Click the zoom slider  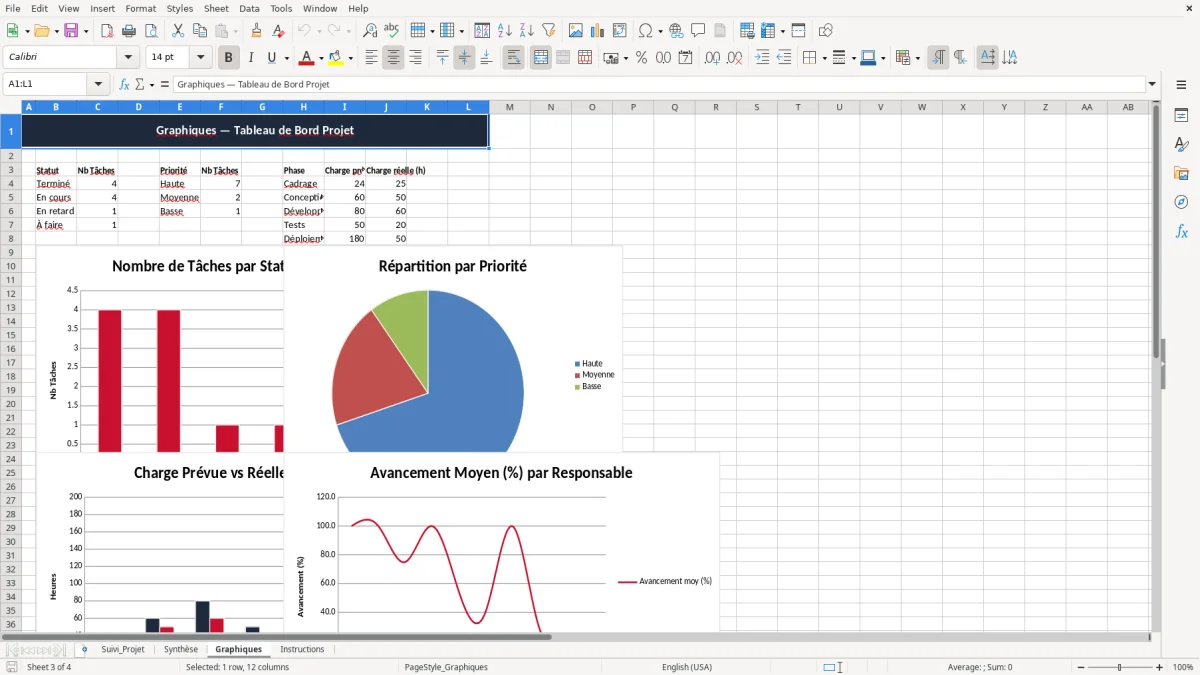pyautogui.click(x=1120, y=667)
